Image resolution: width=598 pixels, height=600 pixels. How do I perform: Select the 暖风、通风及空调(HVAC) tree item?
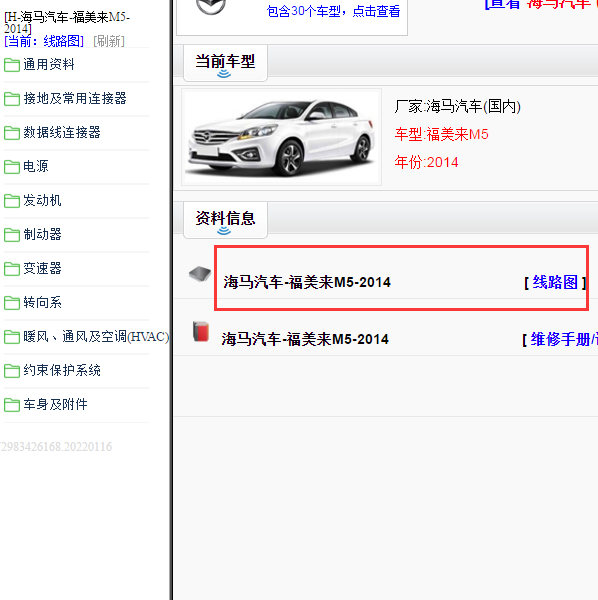96,336
